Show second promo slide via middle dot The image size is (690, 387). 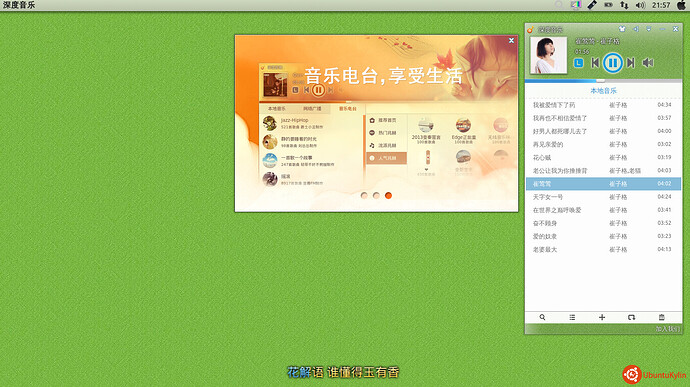376,195
